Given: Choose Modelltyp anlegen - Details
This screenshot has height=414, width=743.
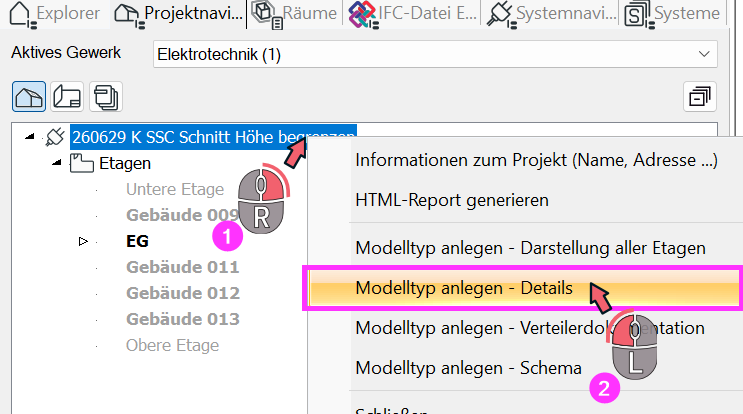Looking at the screenshot, I should click(x=524, y=288).
